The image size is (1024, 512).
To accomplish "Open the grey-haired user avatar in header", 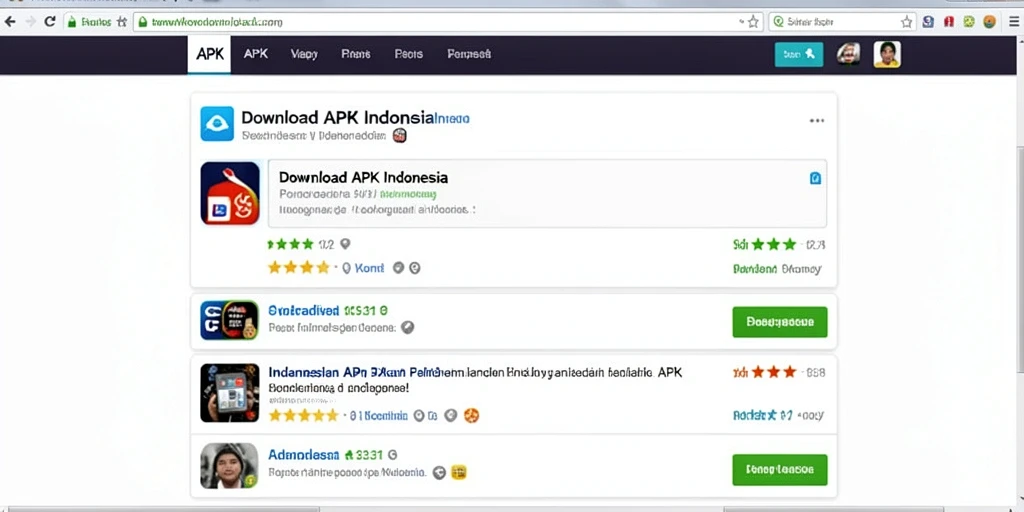I will tap(848, 54).
